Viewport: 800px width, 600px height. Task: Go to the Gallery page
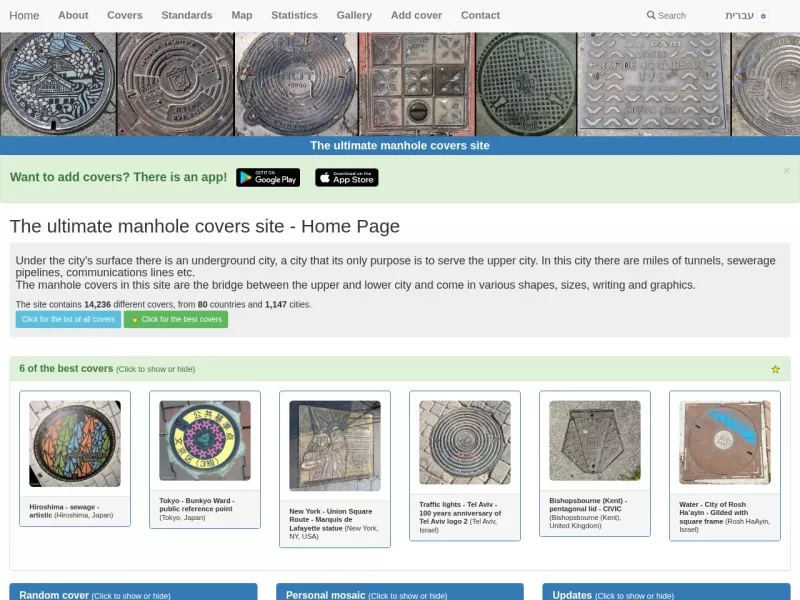(x=354, y=15)
